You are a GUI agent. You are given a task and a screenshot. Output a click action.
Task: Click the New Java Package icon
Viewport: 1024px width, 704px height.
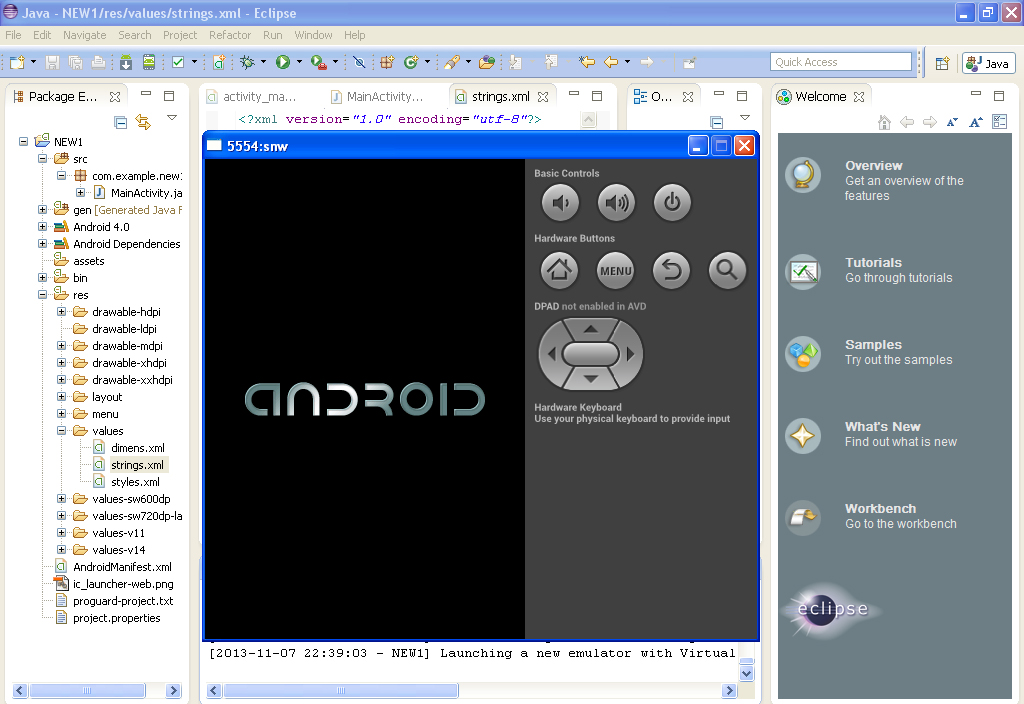point(387,62)
